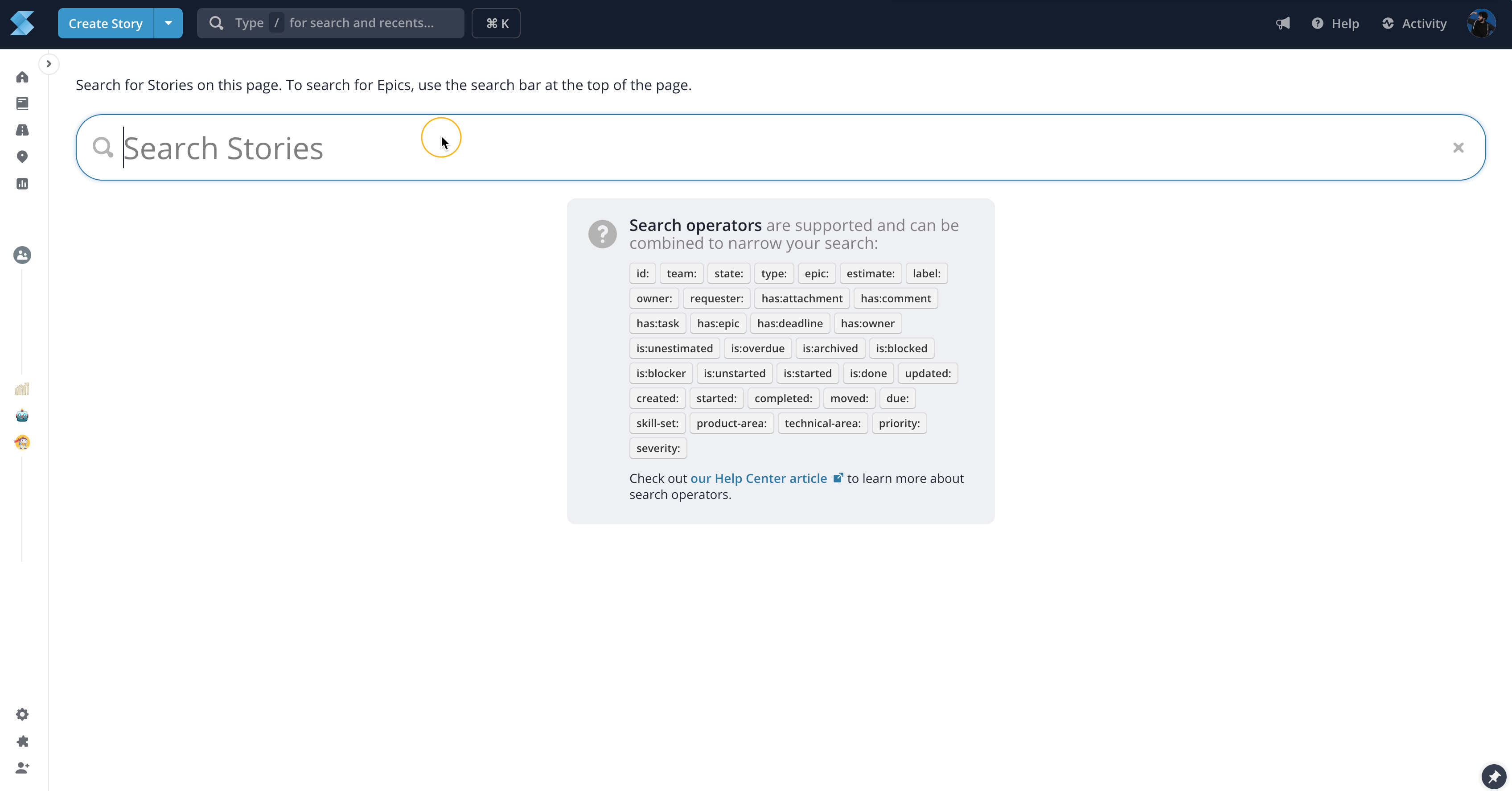
Task: Open the Milestones pin icon in sidebar
Action: (22, 157)
